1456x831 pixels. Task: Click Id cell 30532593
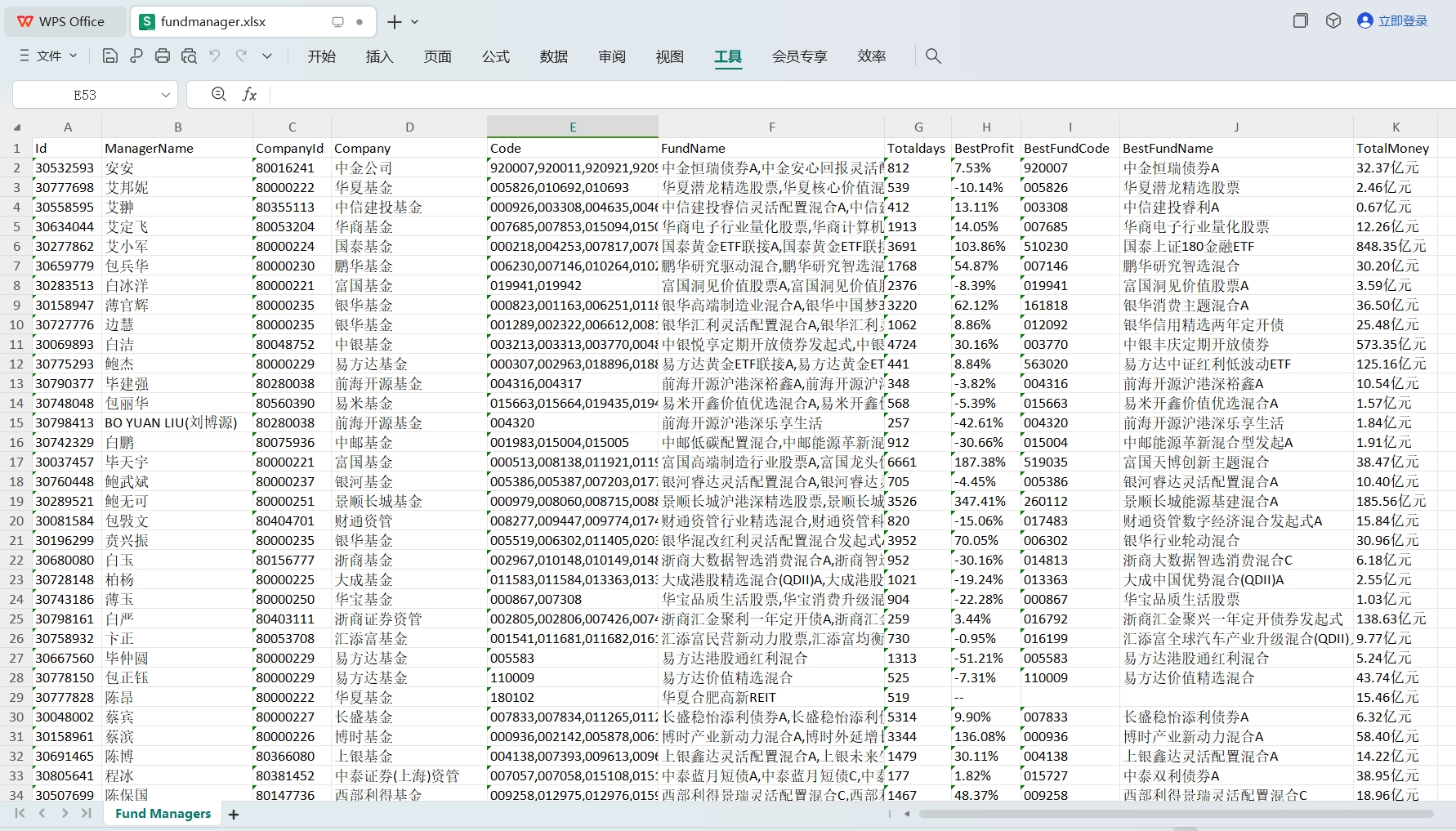pos(67,168)
